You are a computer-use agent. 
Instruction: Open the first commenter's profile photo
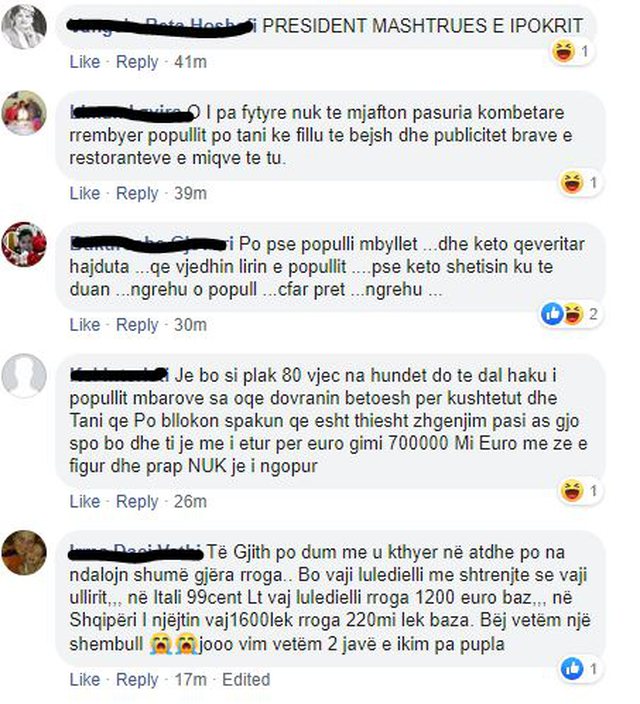(x=24, y=26)
